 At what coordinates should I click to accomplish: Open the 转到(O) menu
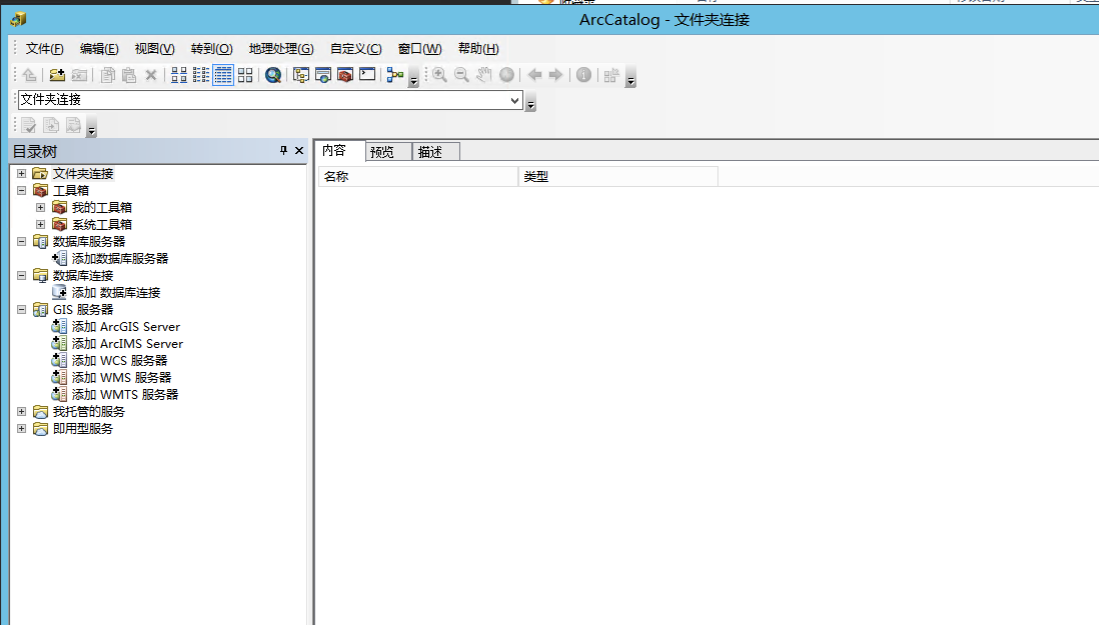pos(211,48)
